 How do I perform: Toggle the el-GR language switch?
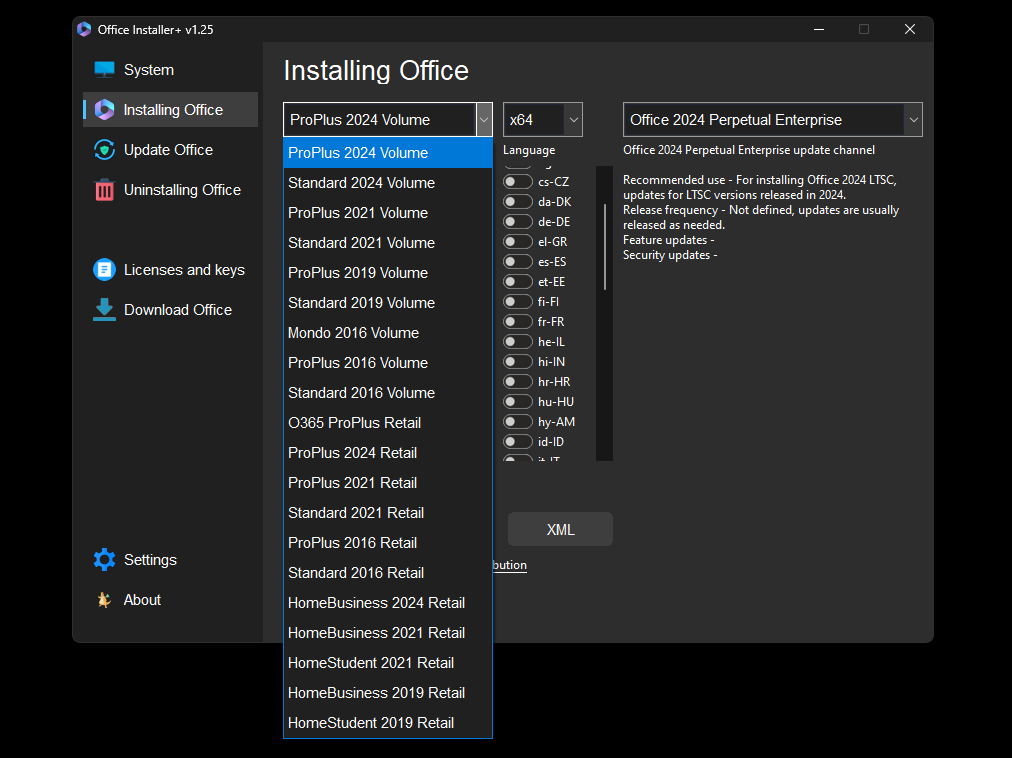(x=518, y=242)
